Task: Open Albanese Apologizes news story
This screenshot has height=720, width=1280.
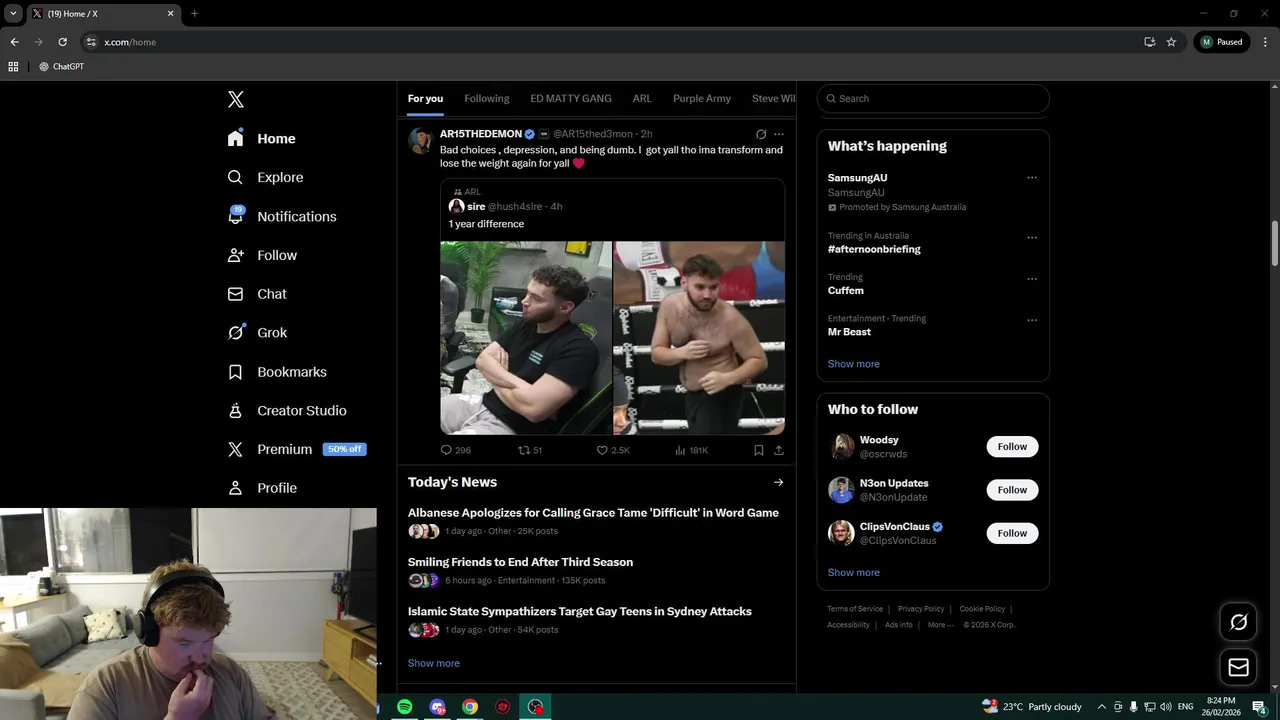Action: point(593,513)
